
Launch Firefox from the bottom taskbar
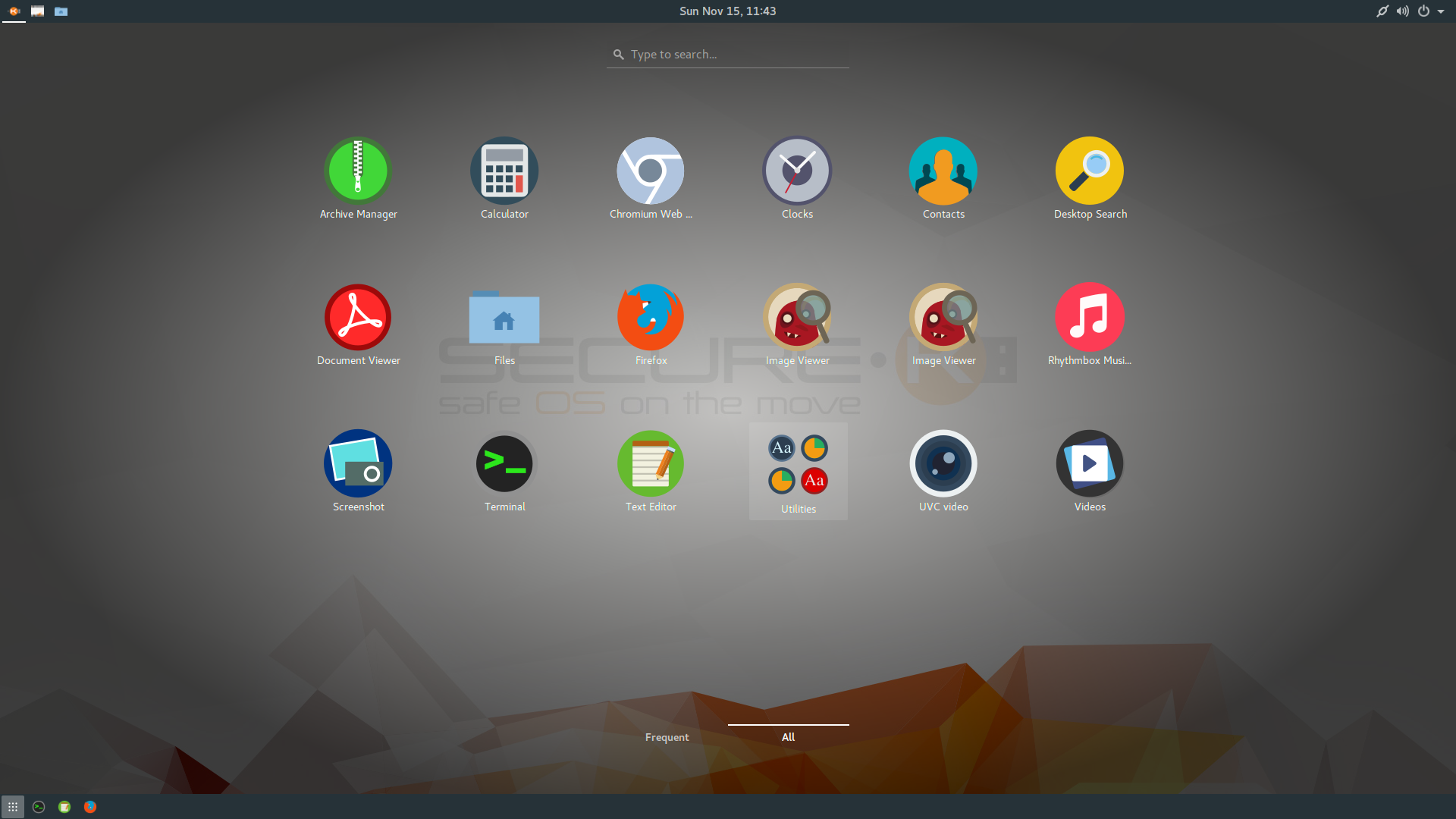click(x=90, y=807)
